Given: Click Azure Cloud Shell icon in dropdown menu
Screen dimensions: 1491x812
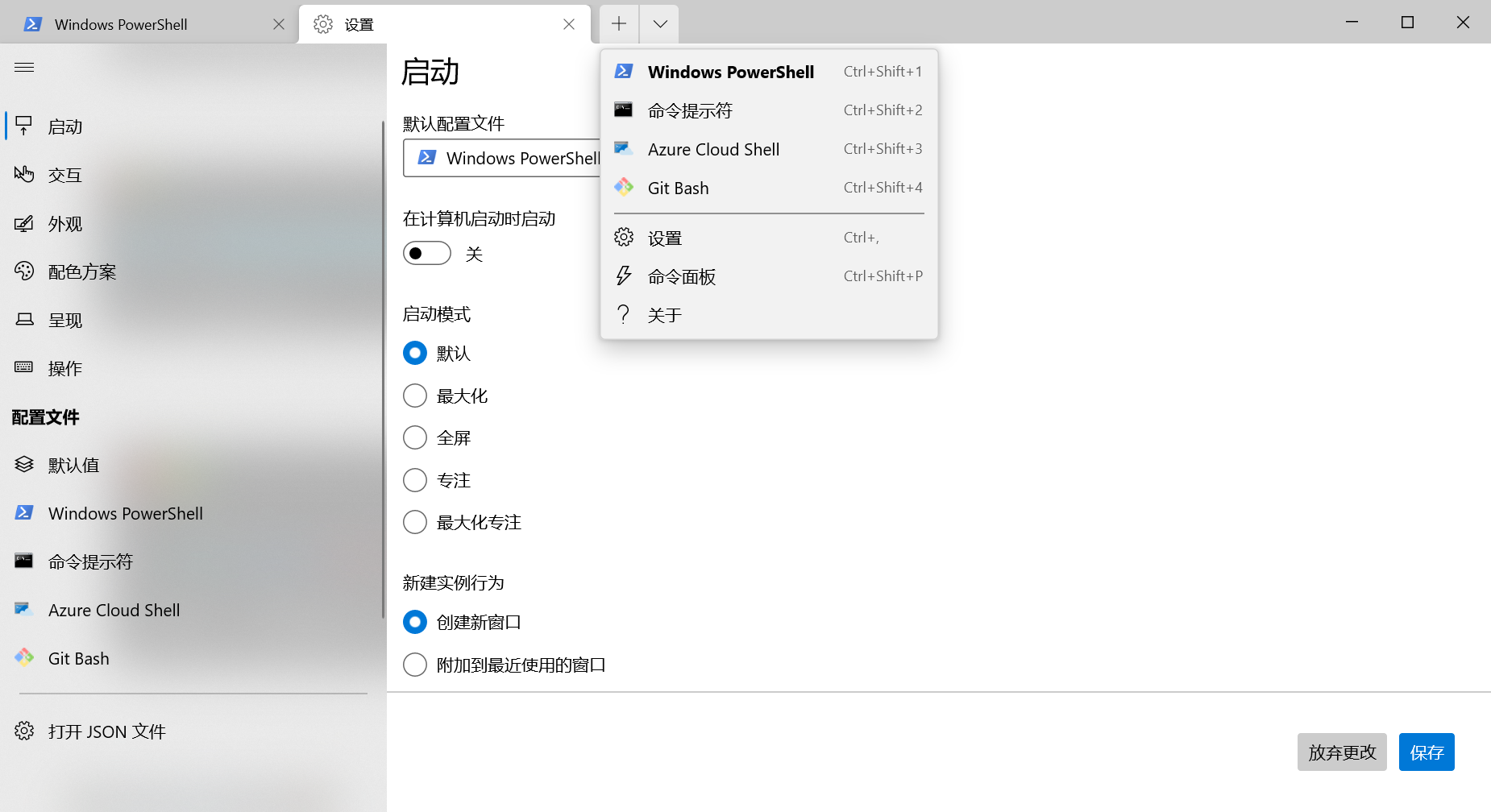Looking at the screenshot, I should (x=624, y=148).
